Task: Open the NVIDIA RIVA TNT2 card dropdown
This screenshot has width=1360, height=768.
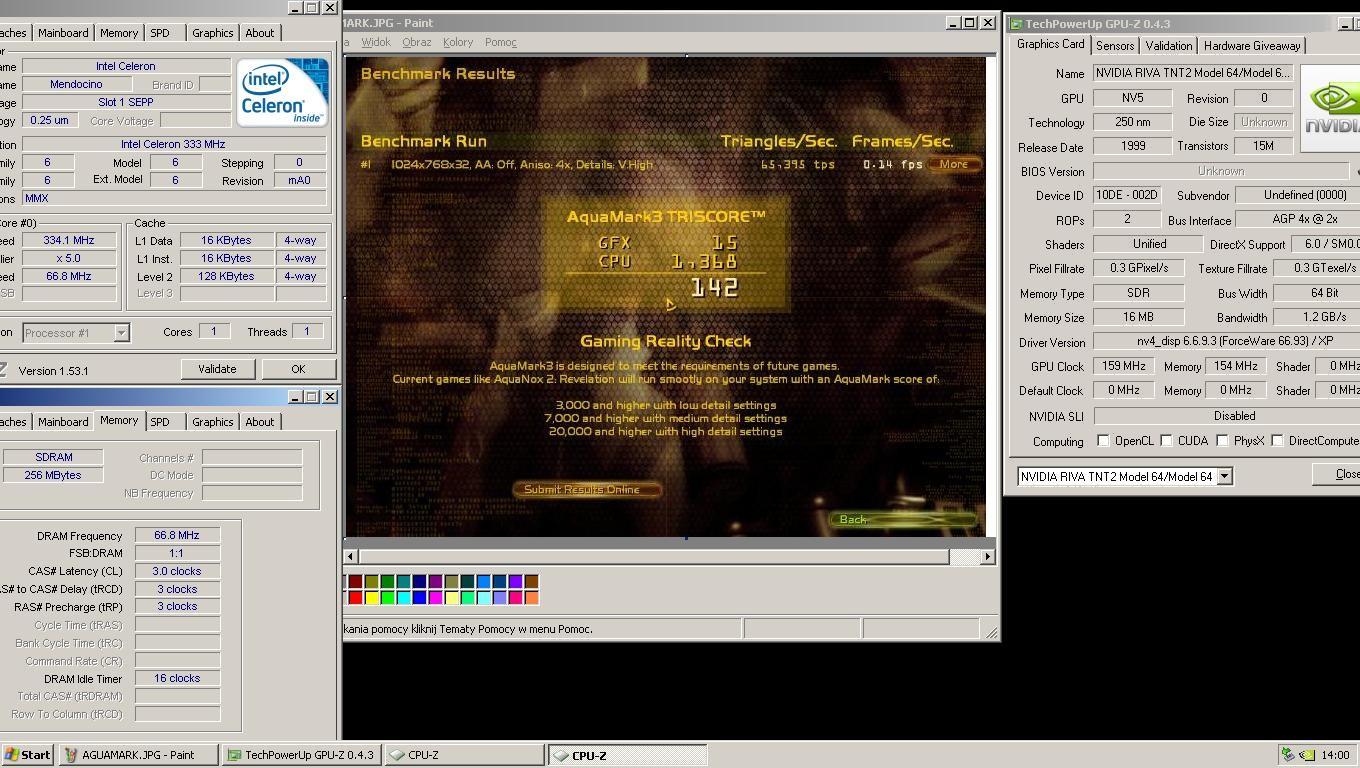Action: tap(1224, 477)
